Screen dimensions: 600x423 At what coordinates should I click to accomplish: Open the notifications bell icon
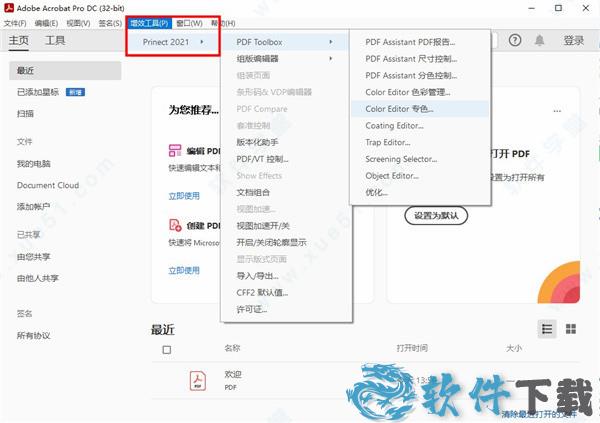click(540, 41)
